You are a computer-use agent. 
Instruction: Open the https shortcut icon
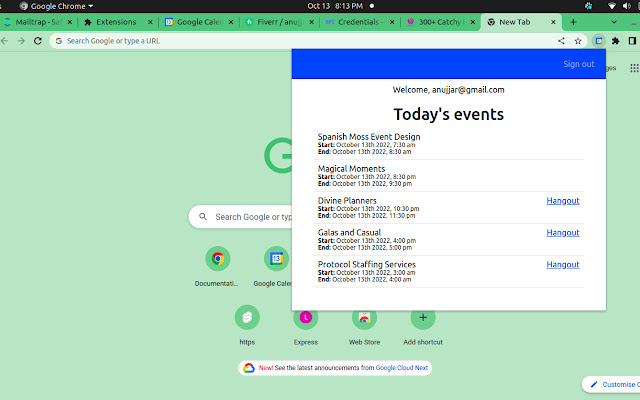(247, 317)
